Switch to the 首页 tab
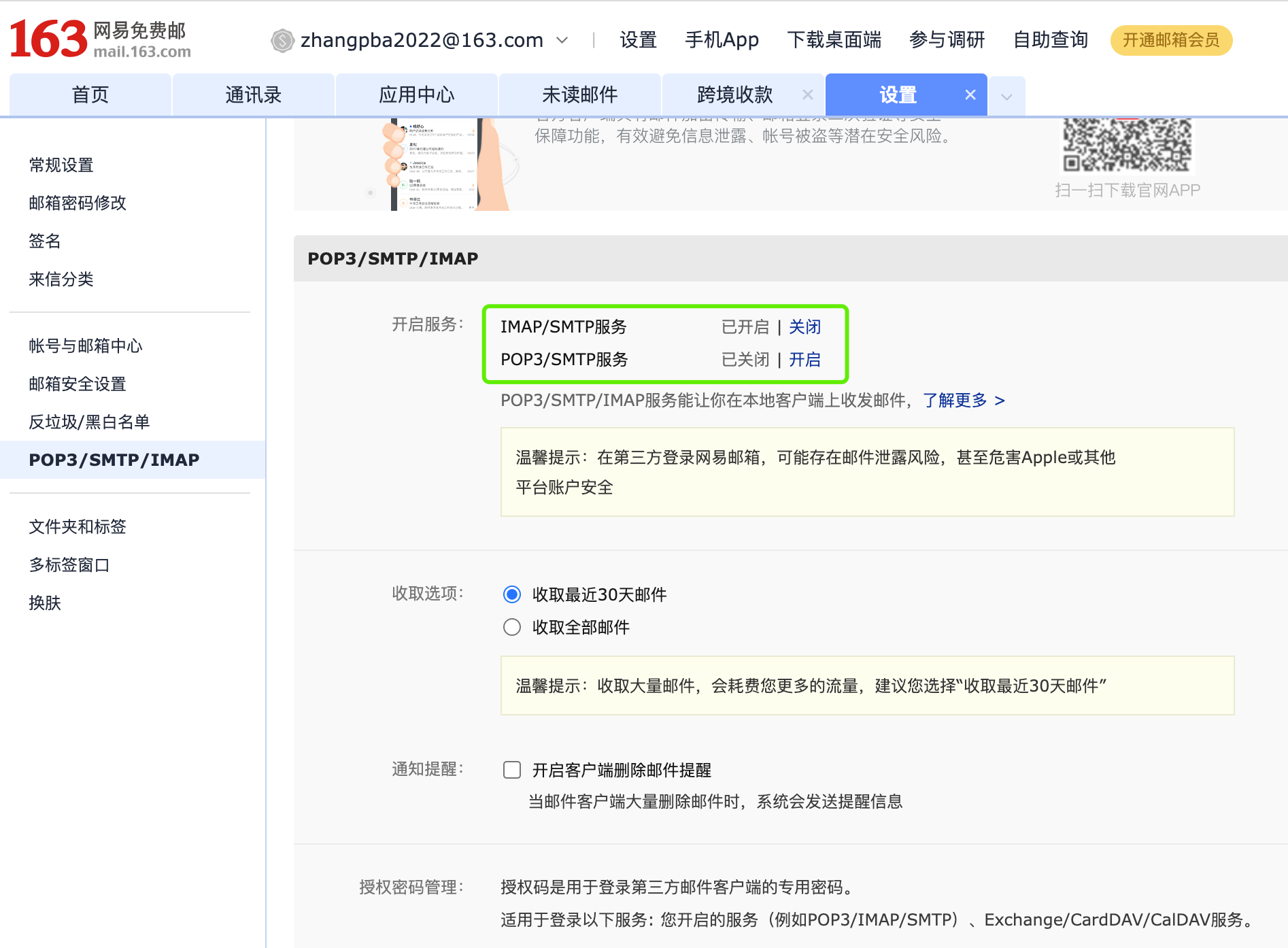This screenshot has height=948, width=1288. tap(90, 95)
